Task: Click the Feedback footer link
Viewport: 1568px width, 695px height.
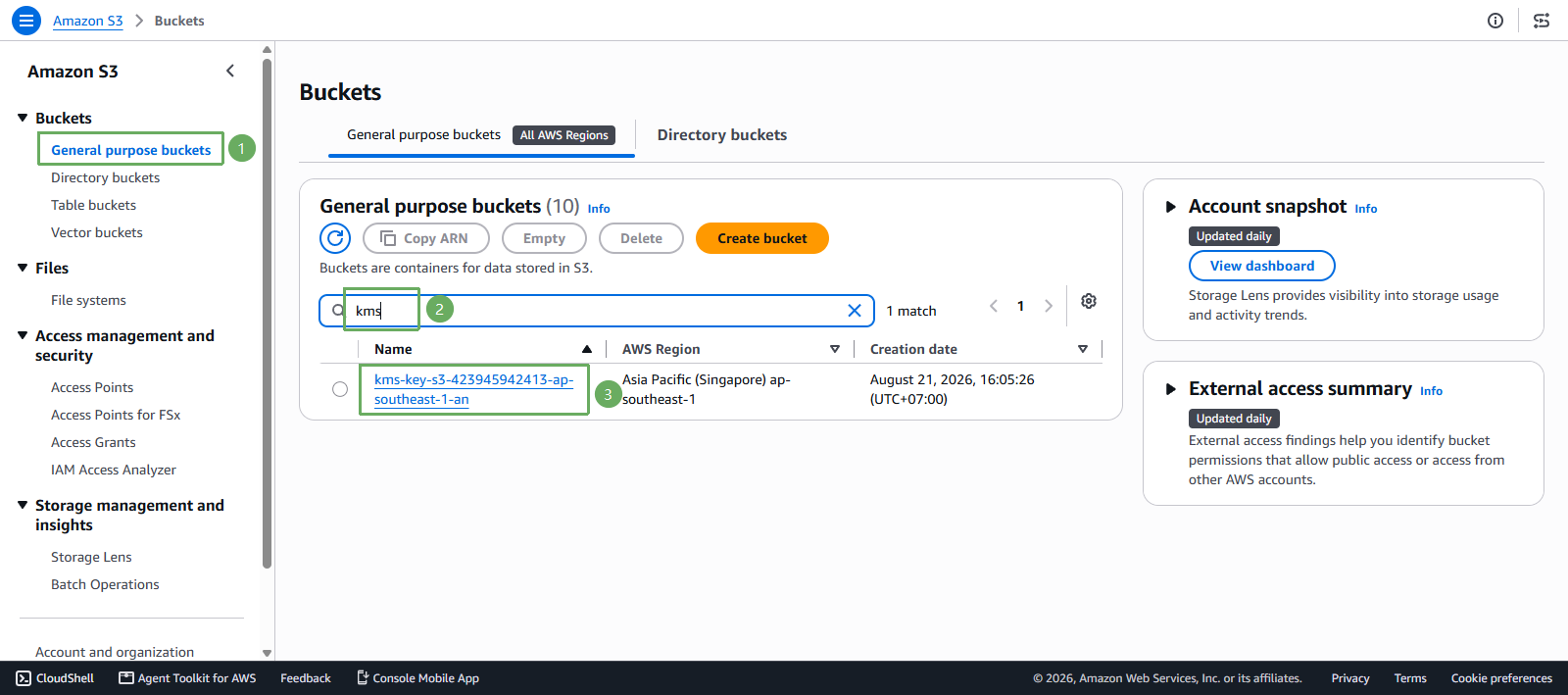Action: (306, 678)
